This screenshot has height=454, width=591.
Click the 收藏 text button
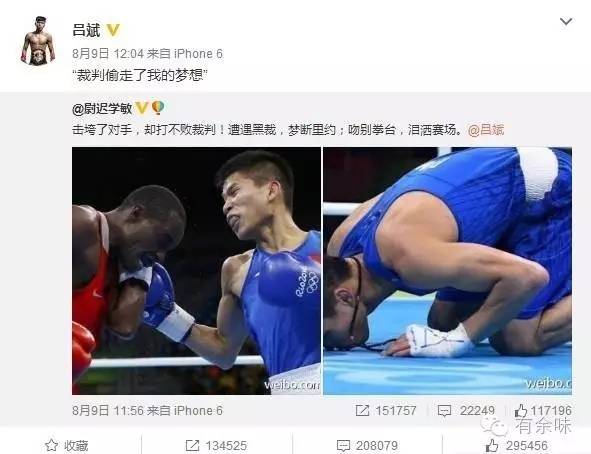tap(76, 446)
